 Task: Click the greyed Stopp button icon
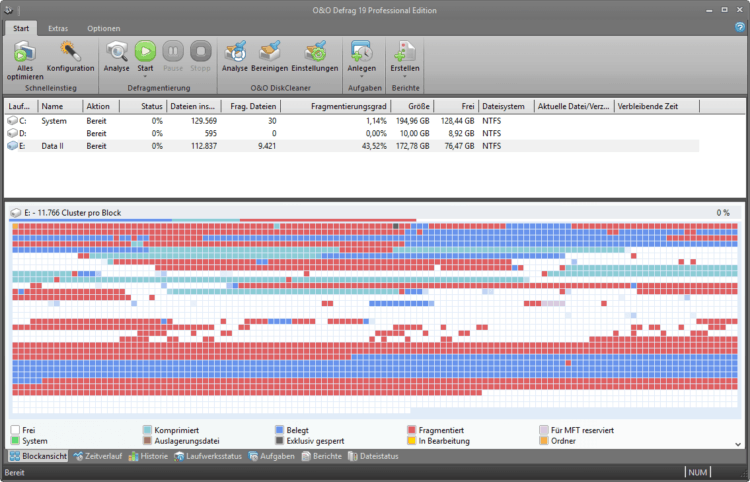[x=200, y=52]
